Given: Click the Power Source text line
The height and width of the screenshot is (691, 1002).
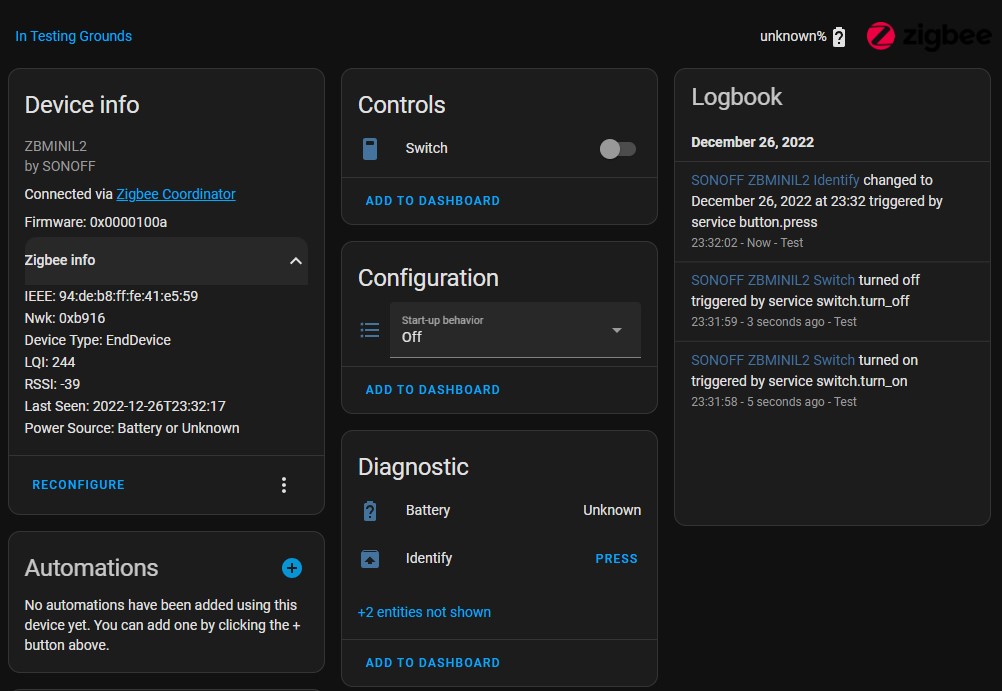Looking at the screenshot, I should coord(132,428).
